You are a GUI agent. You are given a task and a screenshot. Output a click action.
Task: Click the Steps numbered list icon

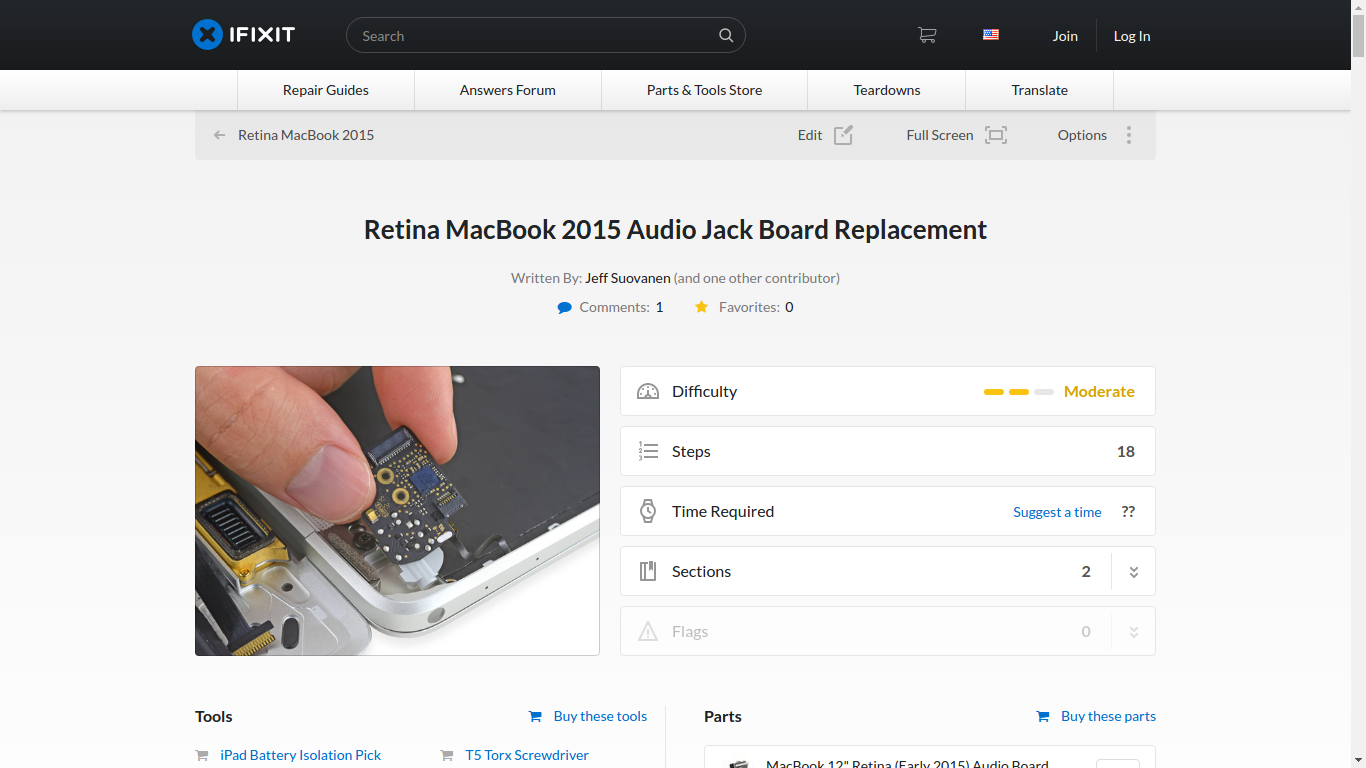[648, 451]
